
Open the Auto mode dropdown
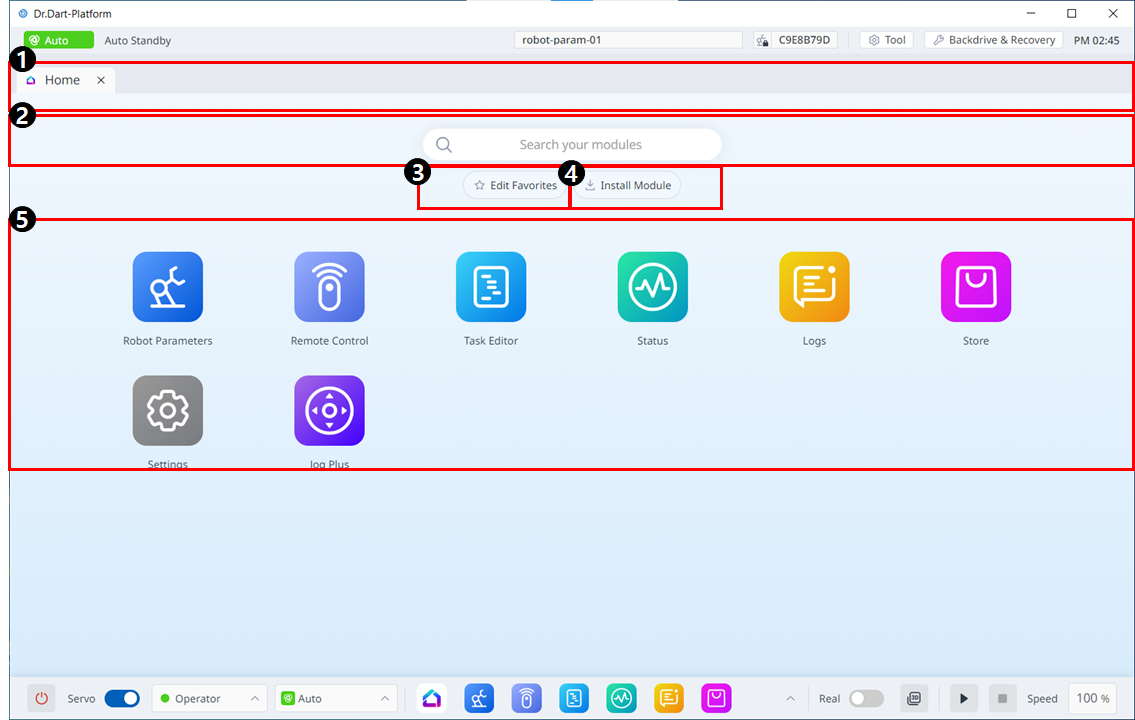tap(335, 698)
